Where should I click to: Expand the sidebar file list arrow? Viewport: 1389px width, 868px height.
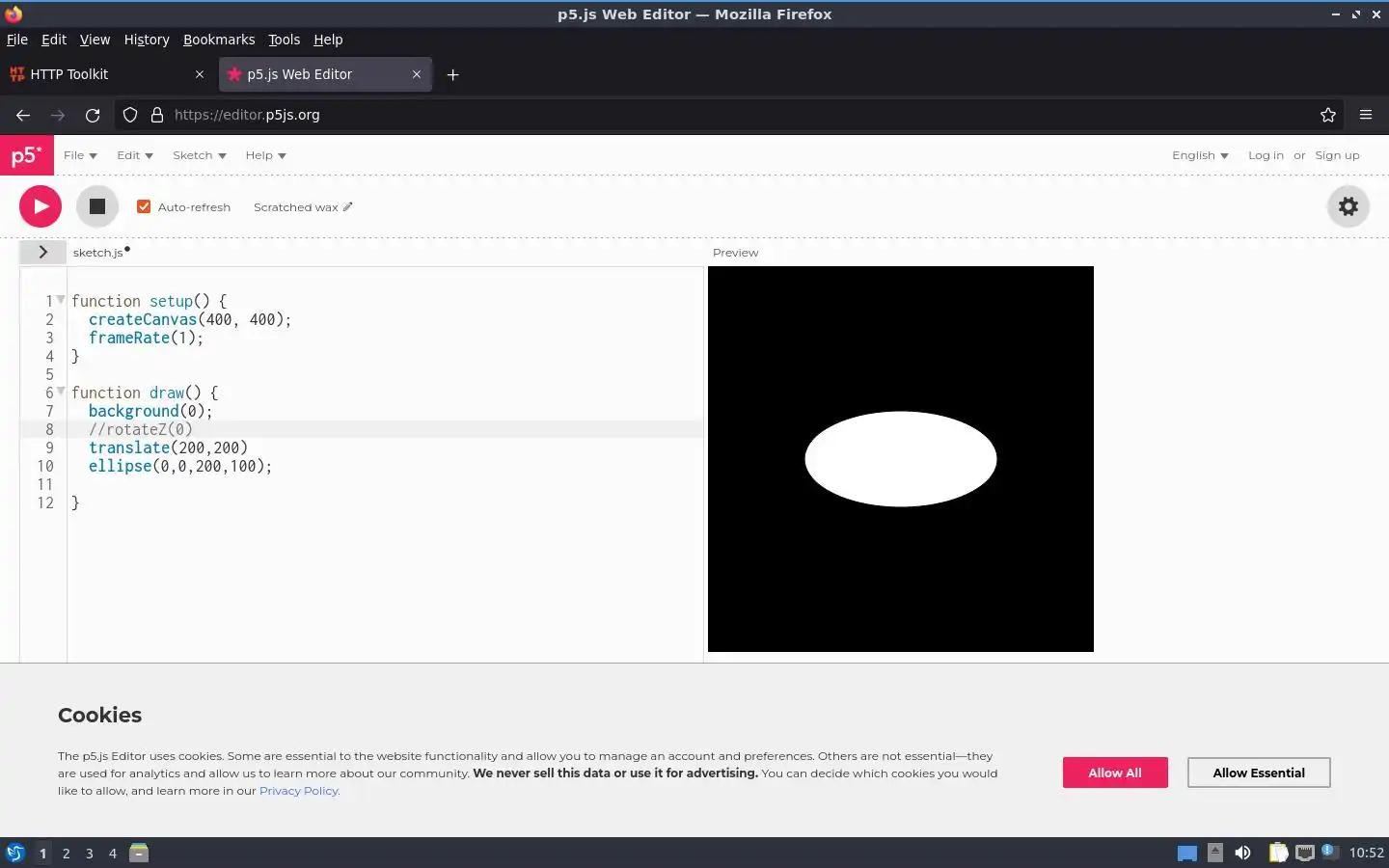(x=43, y=252)
